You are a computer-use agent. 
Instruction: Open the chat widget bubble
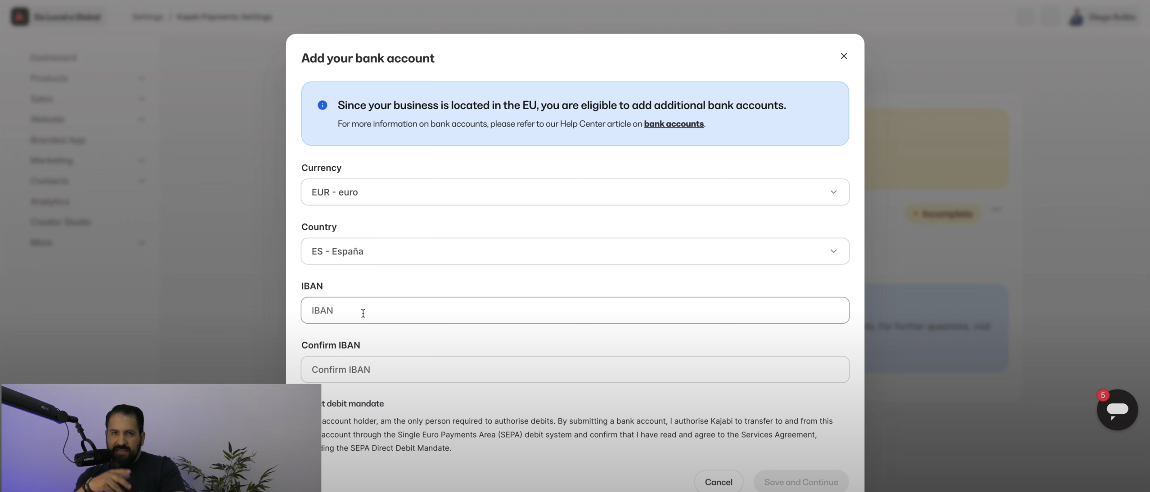tap(1117, 409)
